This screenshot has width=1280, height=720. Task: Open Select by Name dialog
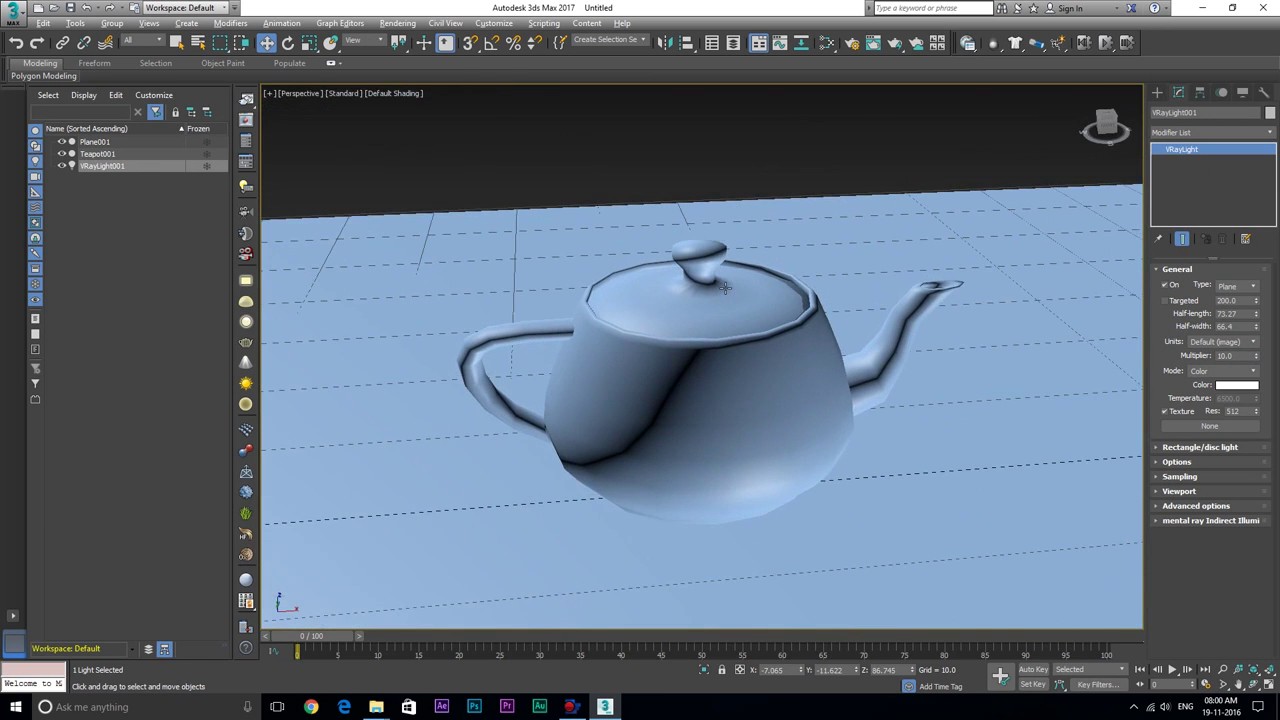(198, 43)
